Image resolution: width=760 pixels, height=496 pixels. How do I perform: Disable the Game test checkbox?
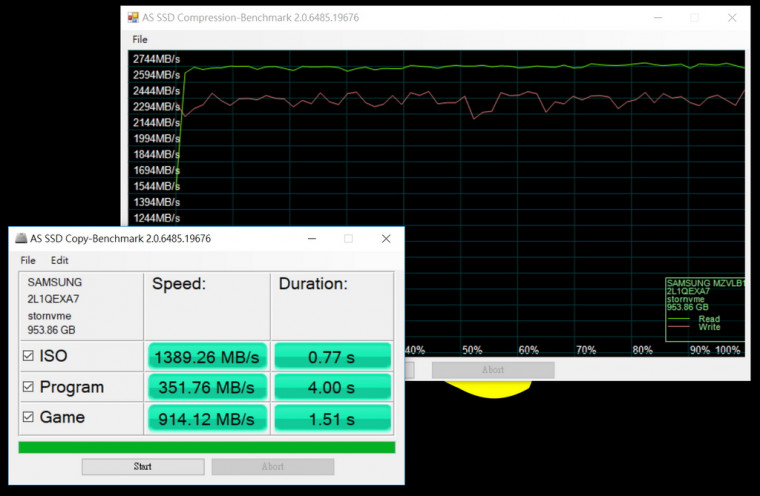[x=28, y=418]
